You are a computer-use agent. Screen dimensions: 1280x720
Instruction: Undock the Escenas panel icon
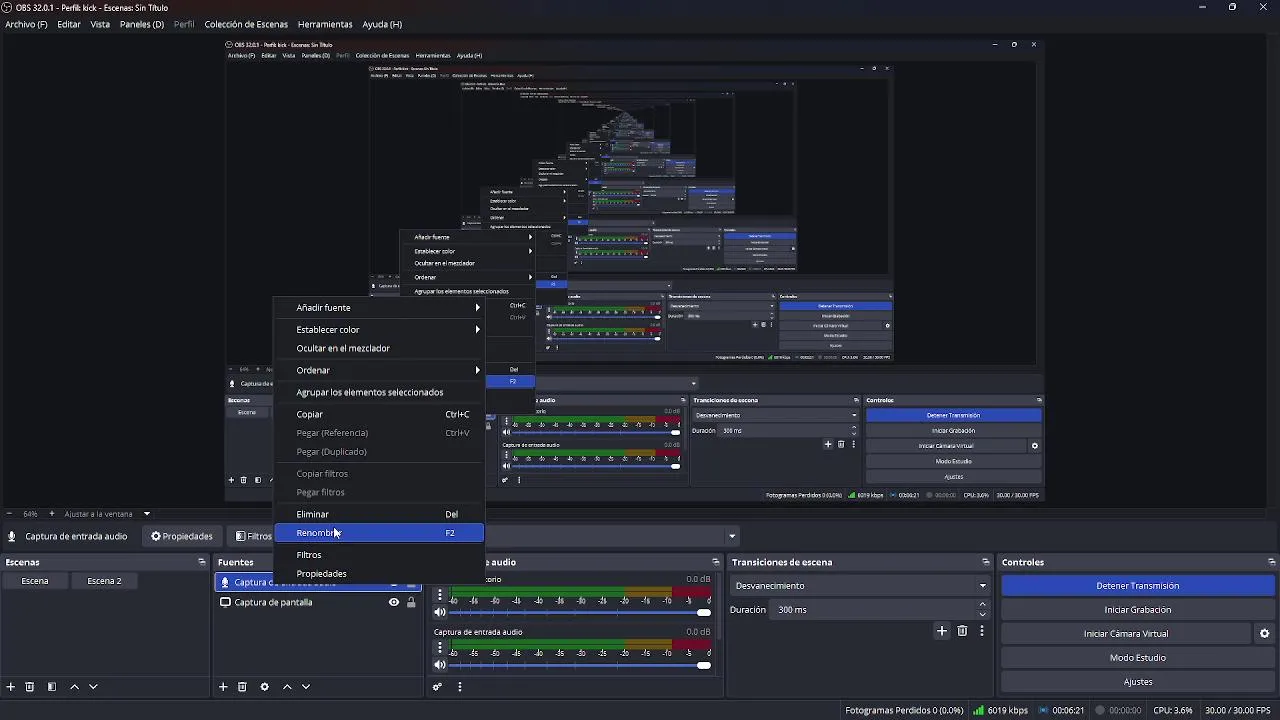point(202,562)
